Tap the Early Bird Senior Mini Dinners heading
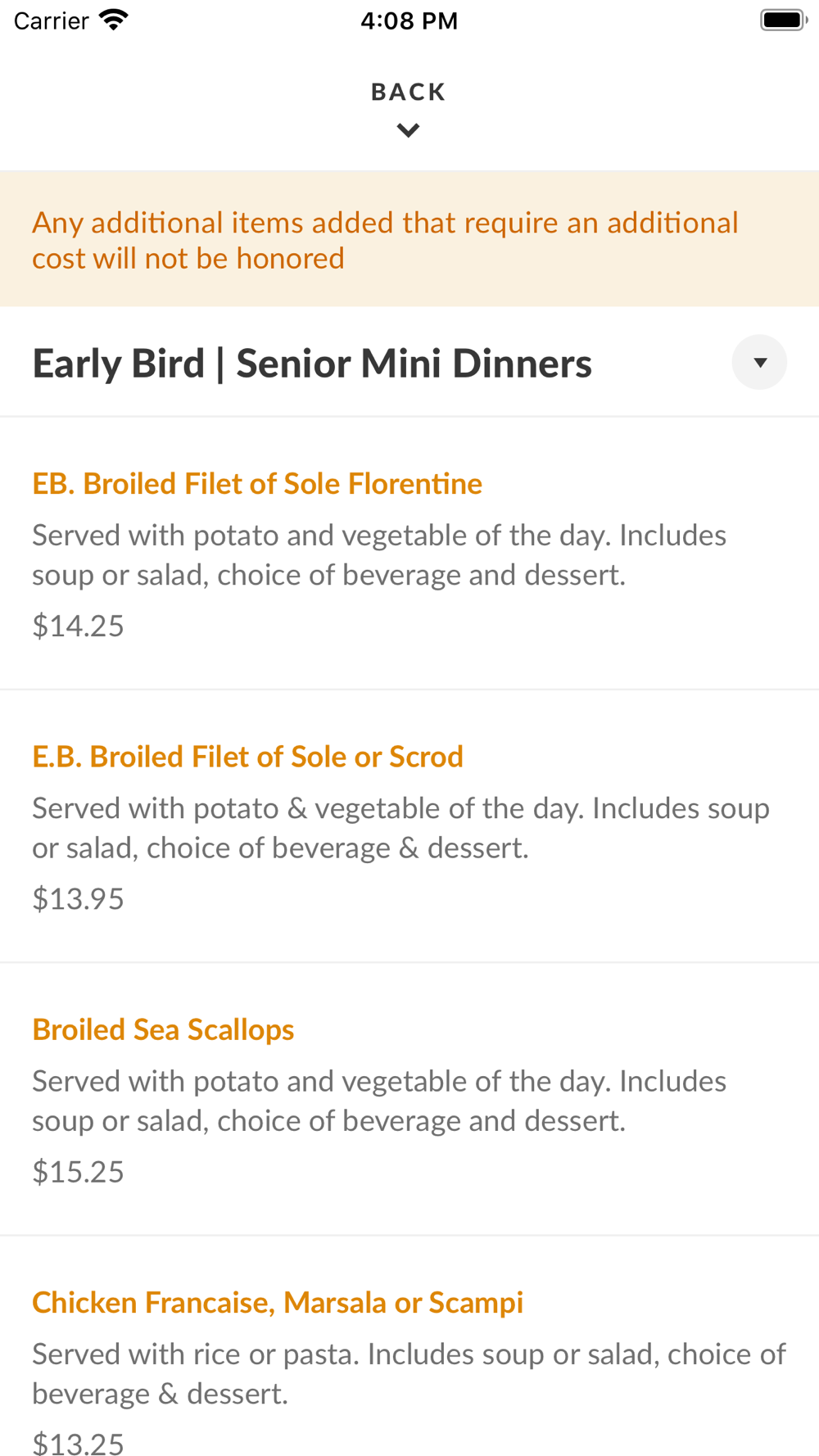 (312, 364)
